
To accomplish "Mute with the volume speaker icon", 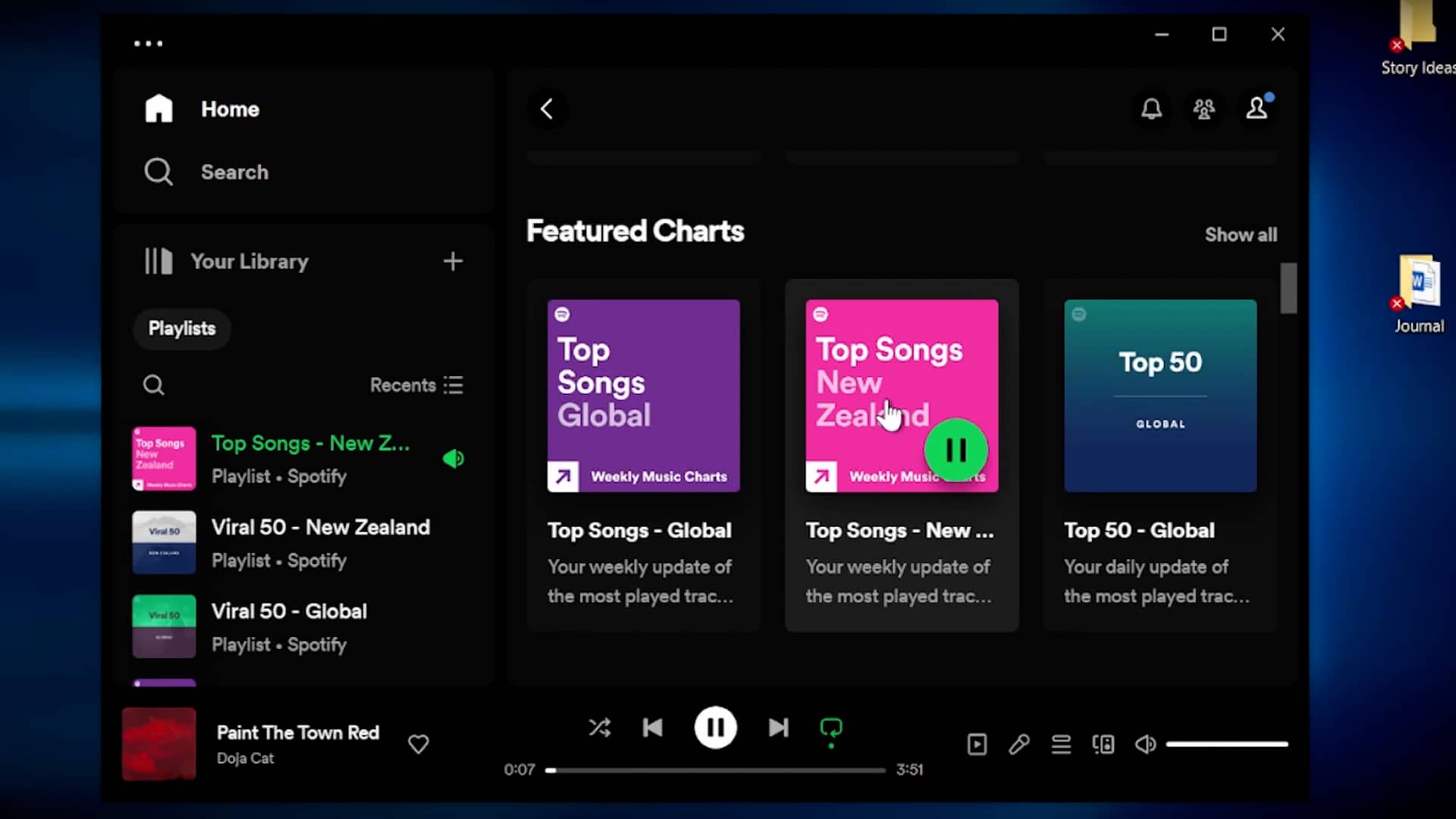I will pos(1145,745).
